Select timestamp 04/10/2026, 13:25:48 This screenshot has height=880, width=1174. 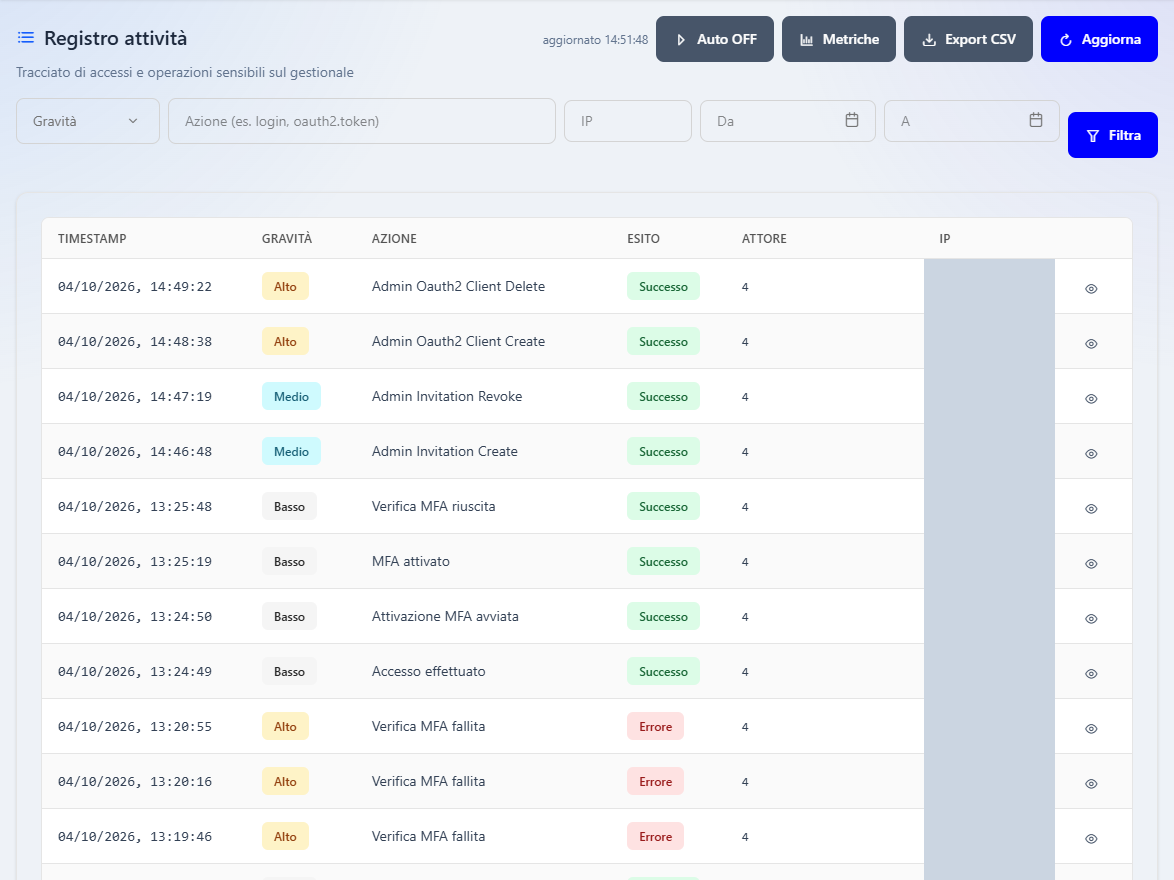(x=135, y=506)
